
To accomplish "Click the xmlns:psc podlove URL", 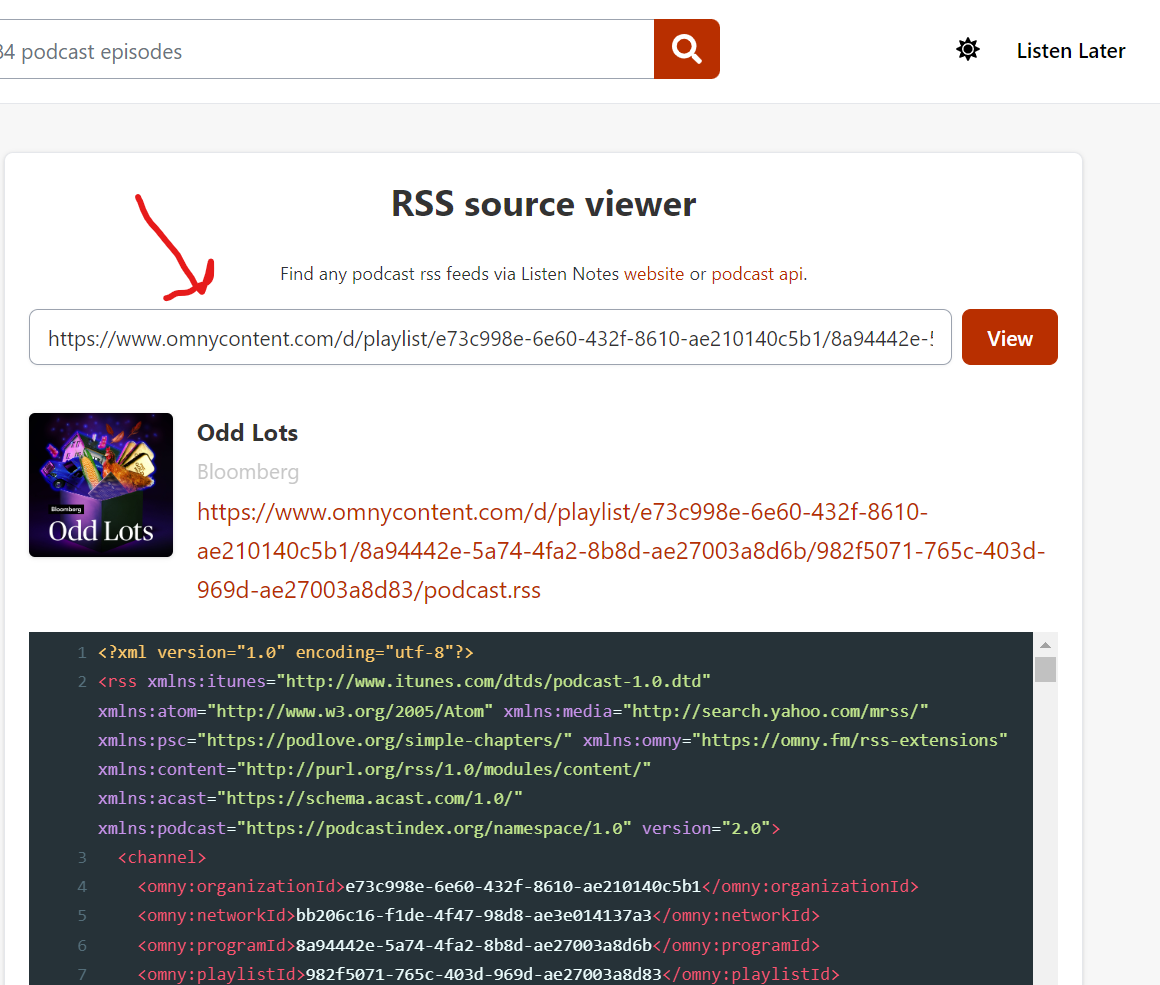I will point(385,740).
